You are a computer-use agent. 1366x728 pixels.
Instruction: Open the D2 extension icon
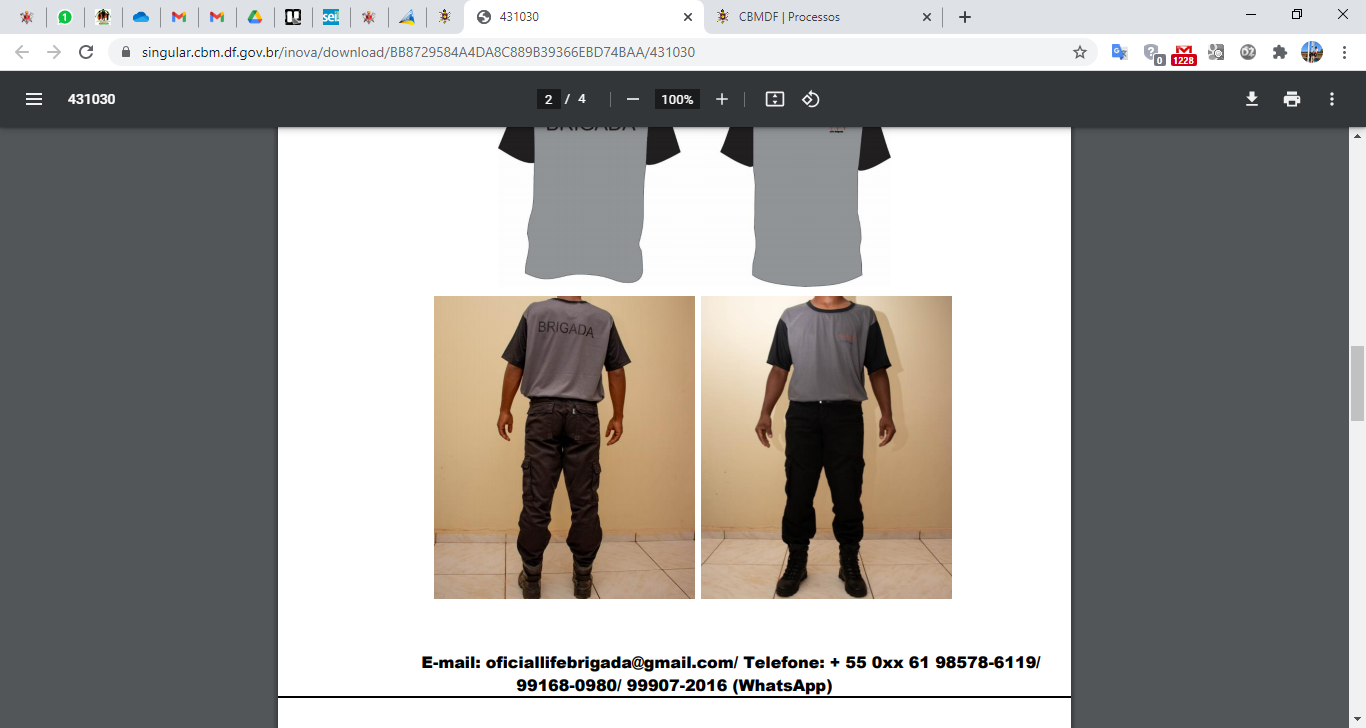[x=1248, y=52]
